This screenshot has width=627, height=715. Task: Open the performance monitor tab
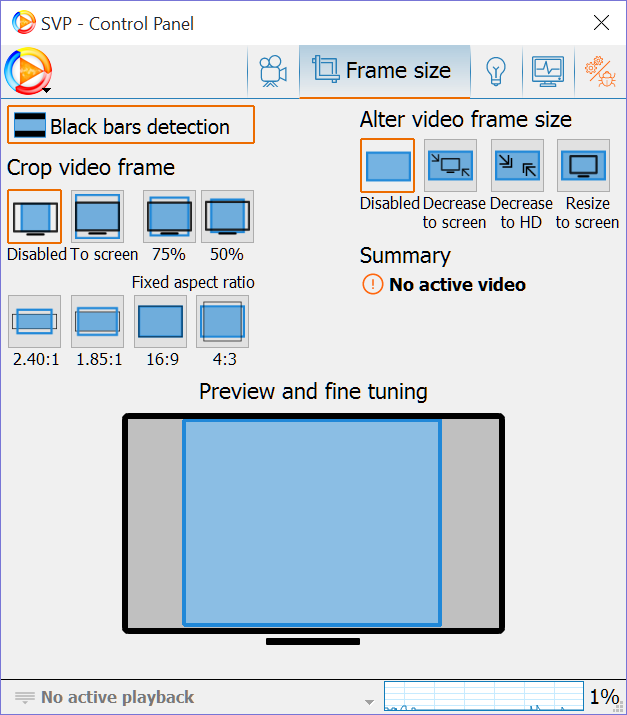click(x=547, y=71)
